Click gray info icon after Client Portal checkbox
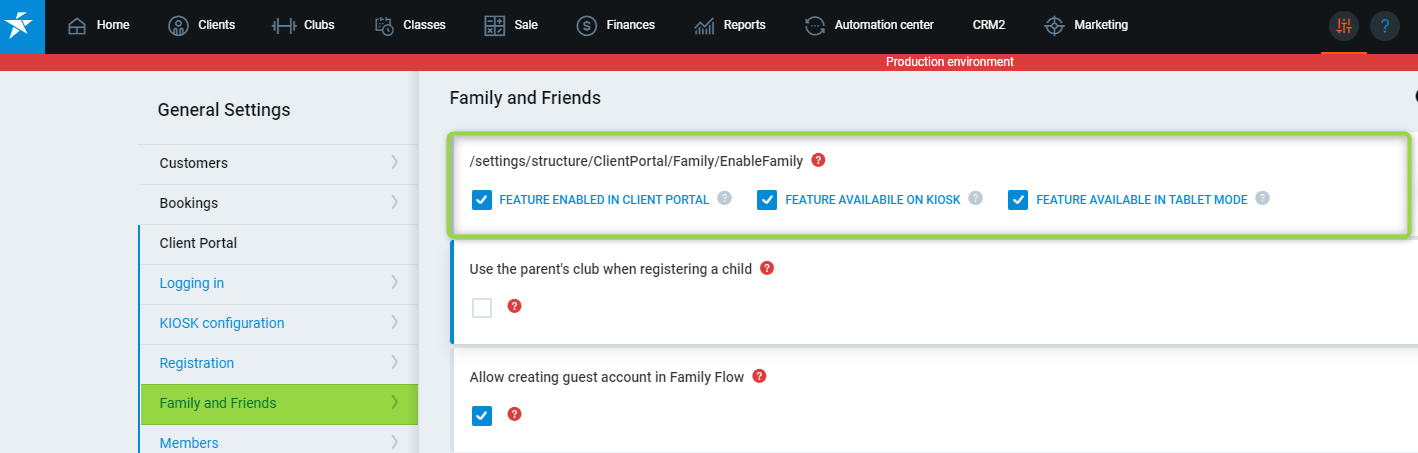Screen dimensions: 1418x453 [x=724, y=199]
